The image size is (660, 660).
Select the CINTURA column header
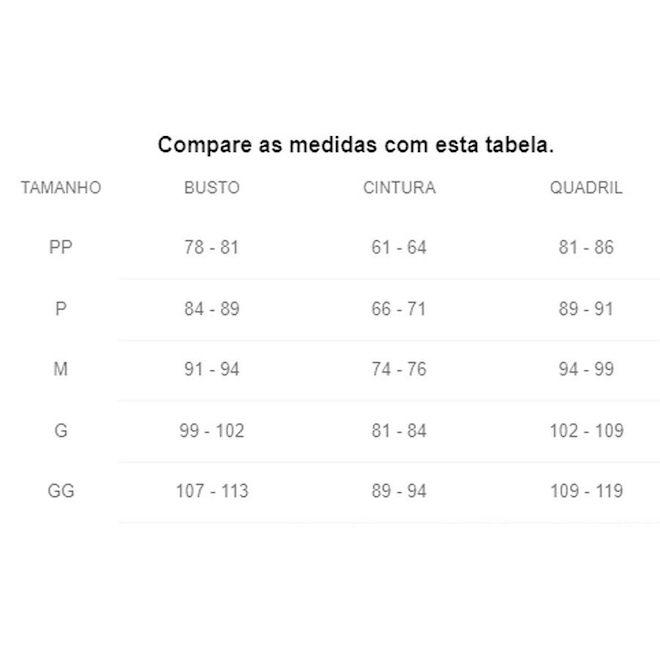399,188
